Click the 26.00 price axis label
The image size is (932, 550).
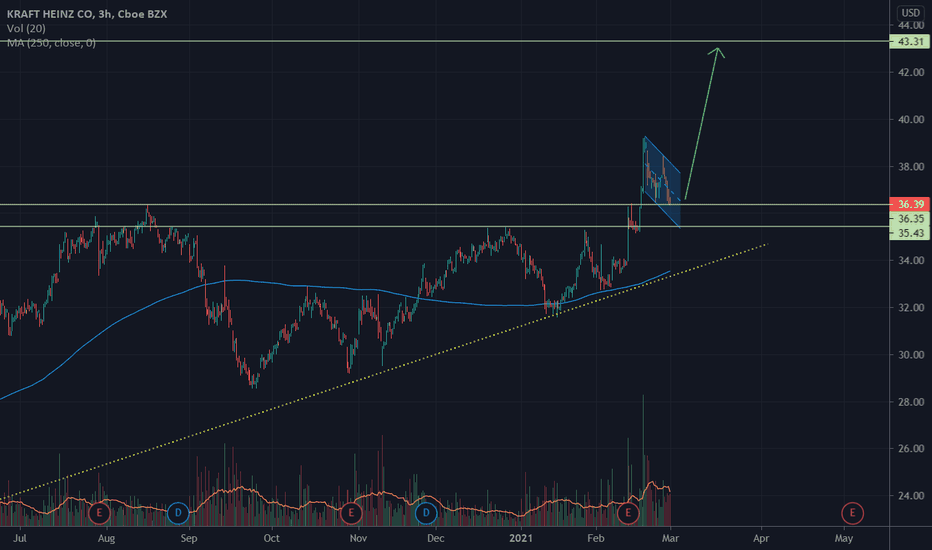[x=911, y=448]
